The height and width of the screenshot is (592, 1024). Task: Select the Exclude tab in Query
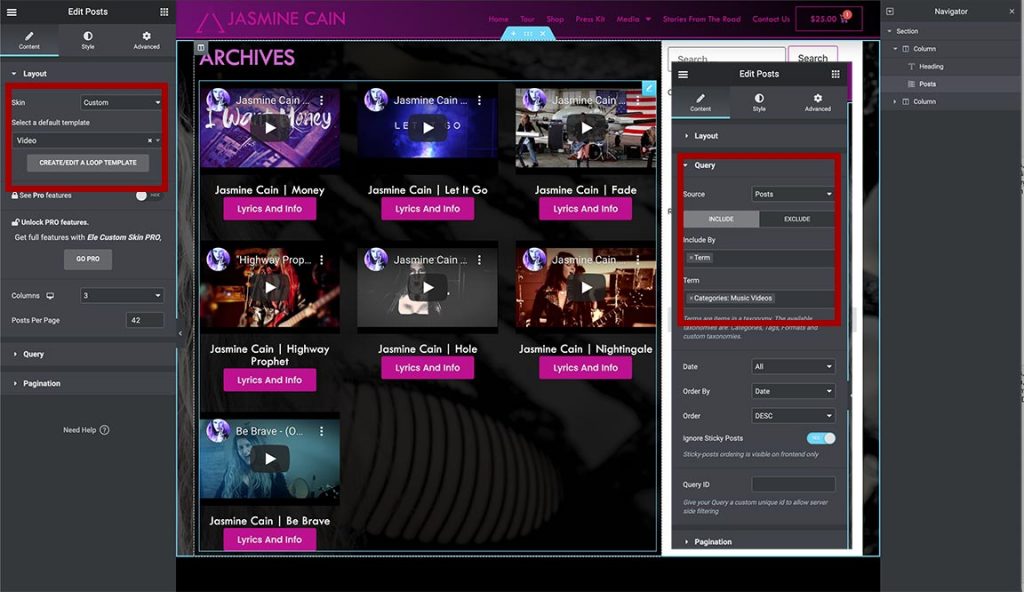click(797, 219)
